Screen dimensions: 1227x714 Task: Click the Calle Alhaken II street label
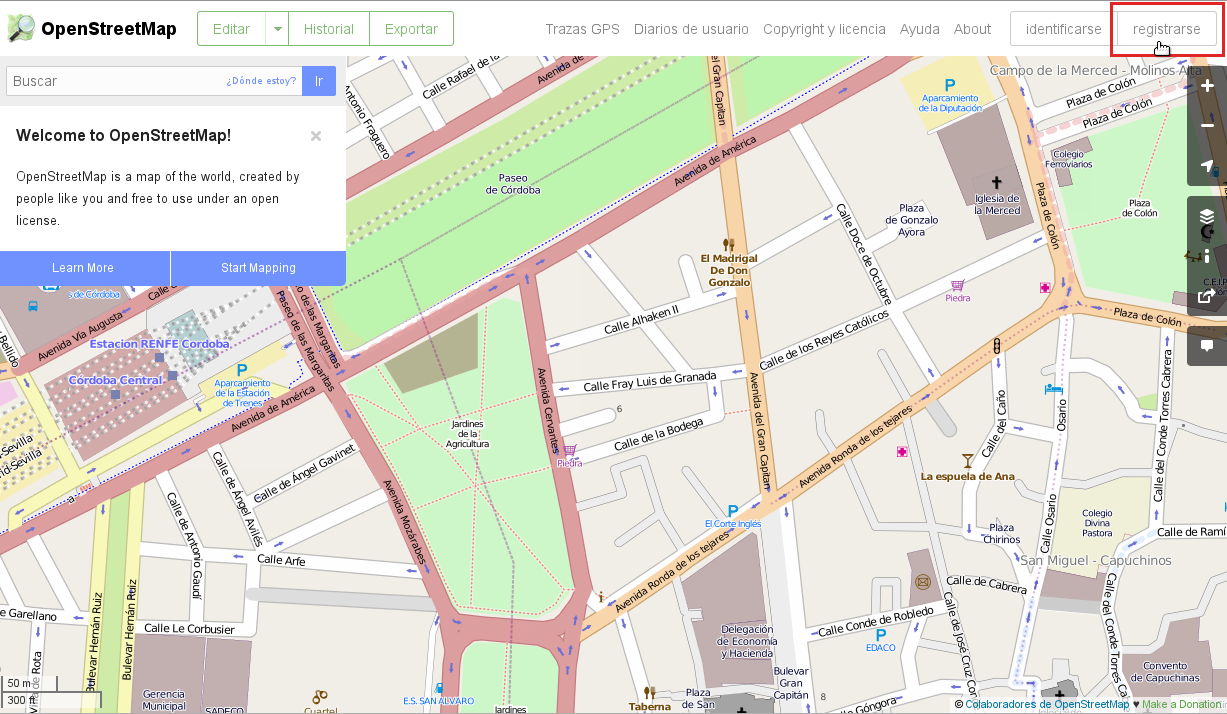point(641,319)
